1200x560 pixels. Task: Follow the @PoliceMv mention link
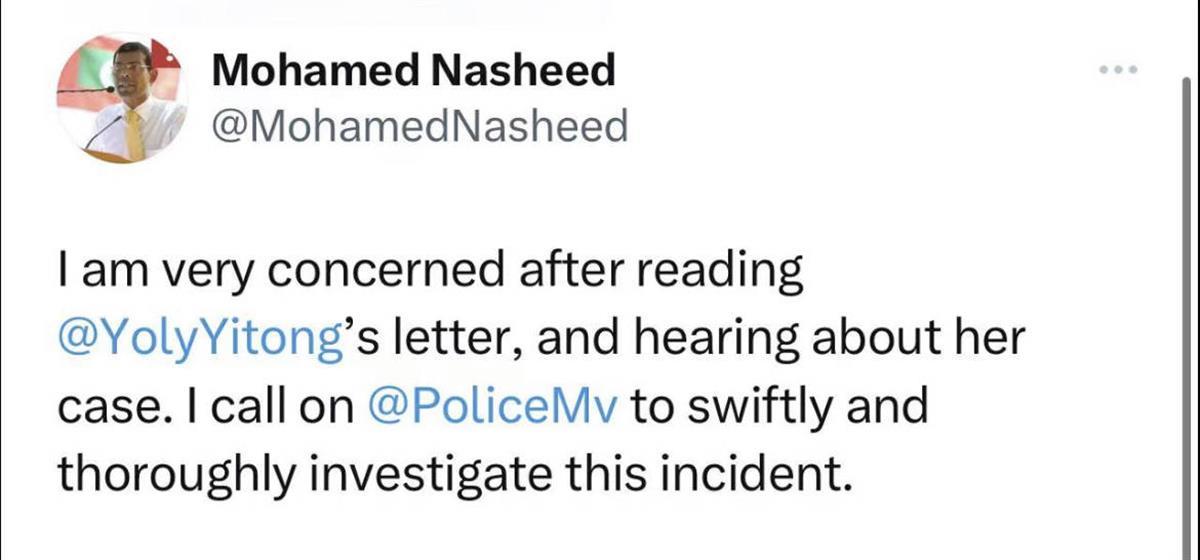click(495, 407)
